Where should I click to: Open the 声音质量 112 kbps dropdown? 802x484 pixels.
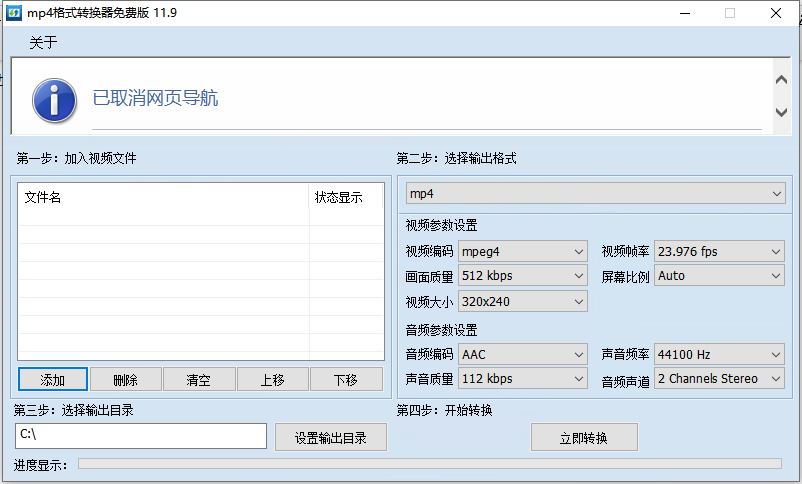point(523,379)
